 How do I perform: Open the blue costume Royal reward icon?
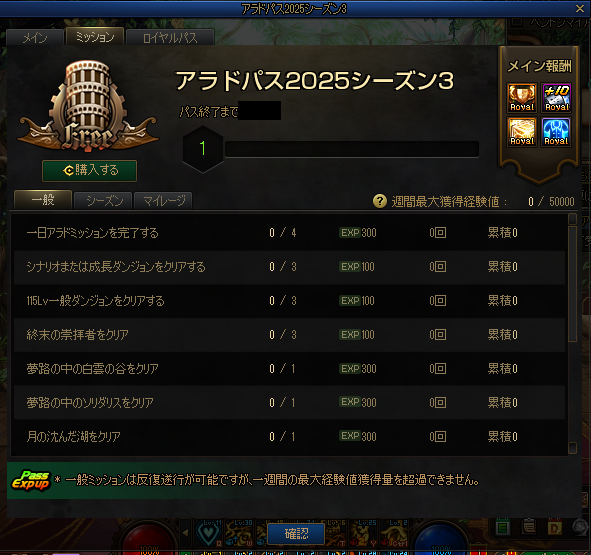click(x=556, y=132)
